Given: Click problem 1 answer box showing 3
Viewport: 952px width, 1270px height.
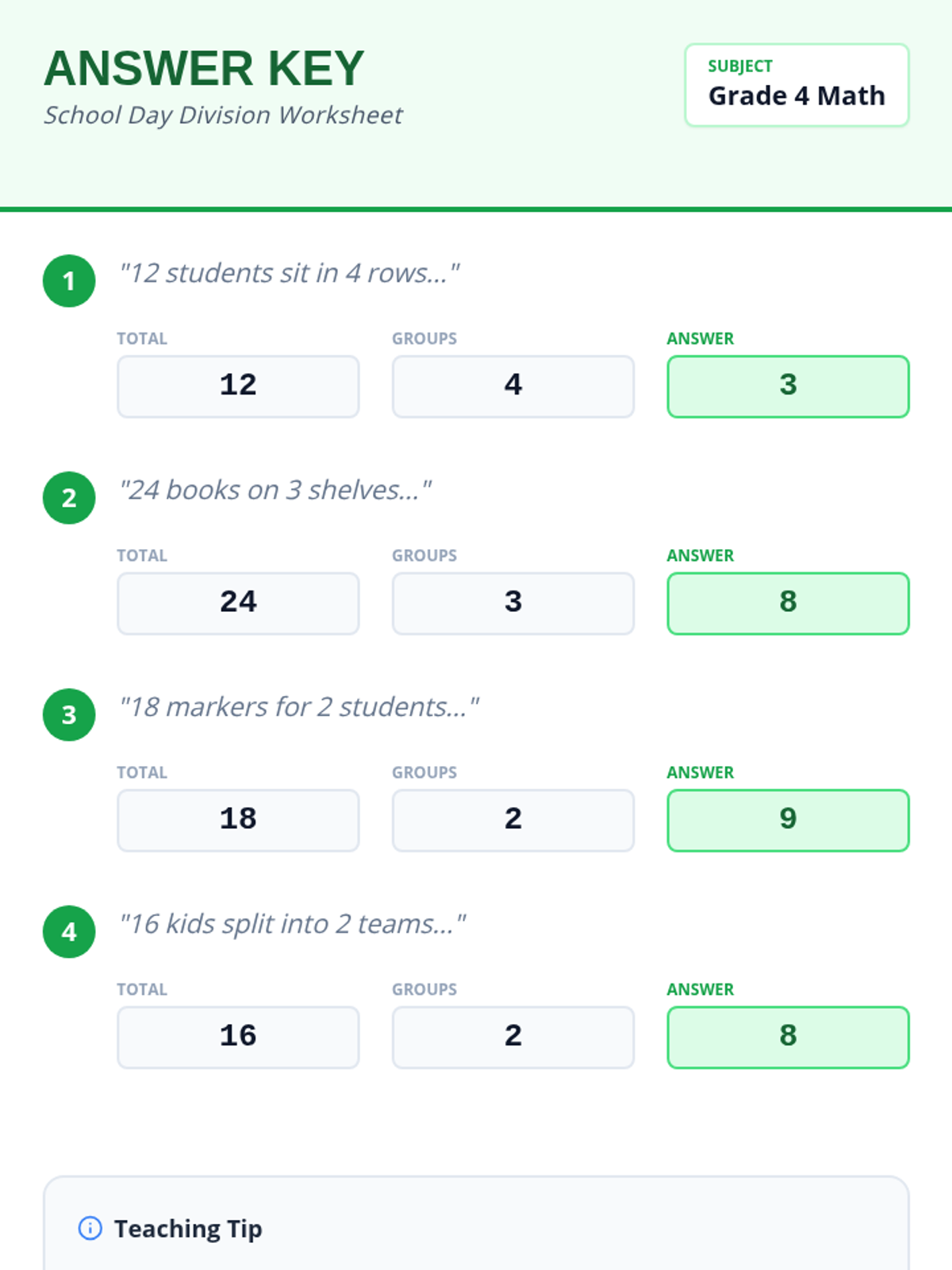Looking at the screenshot, I should click(788, 386).
